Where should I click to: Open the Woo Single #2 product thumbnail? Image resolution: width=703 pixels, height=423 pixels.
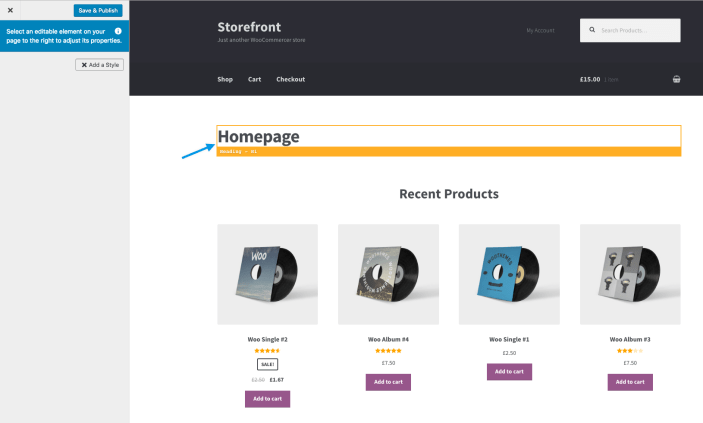268,275
